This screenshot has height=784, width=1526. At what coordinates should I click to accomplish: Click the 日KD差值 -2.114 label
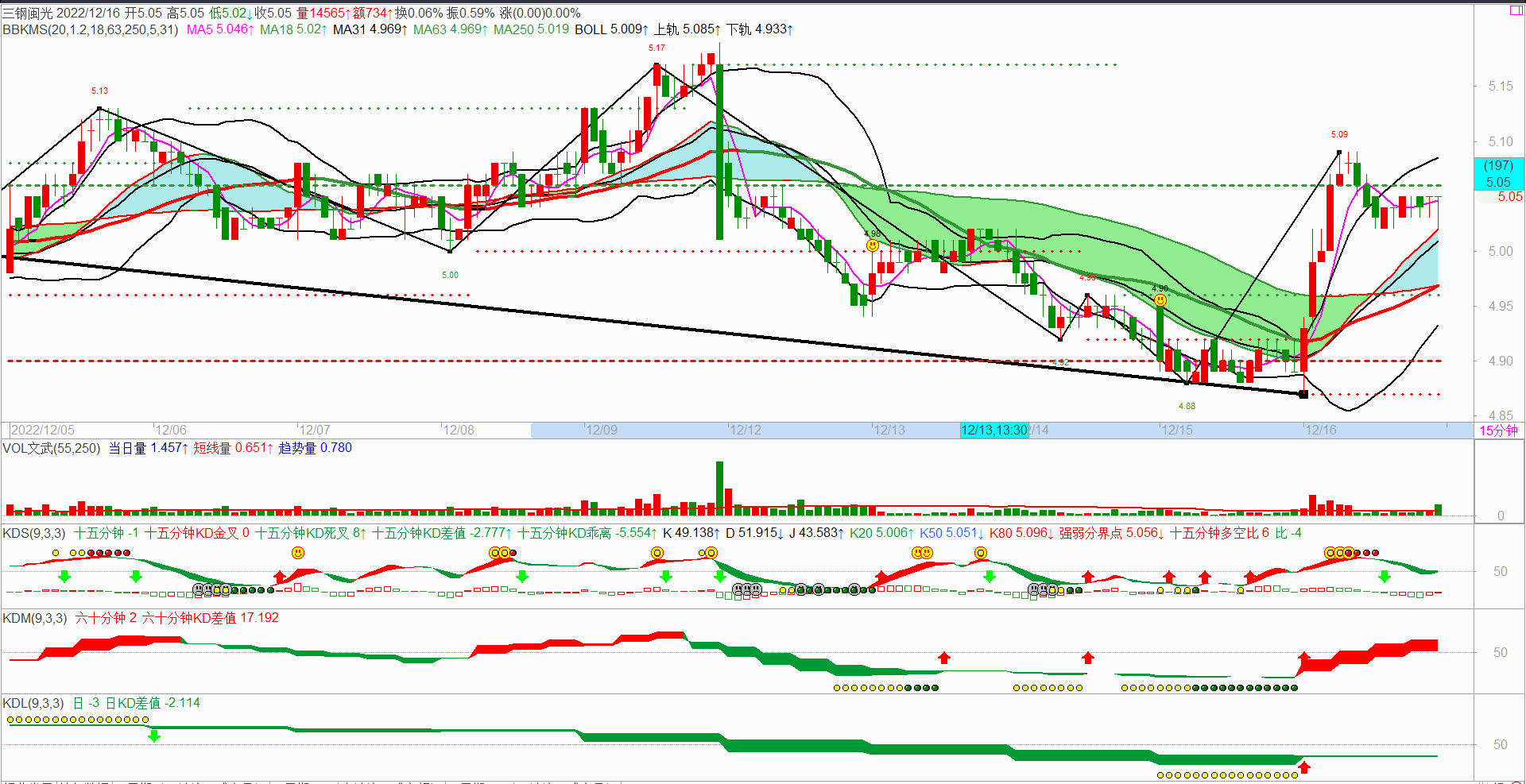point(153,703)
